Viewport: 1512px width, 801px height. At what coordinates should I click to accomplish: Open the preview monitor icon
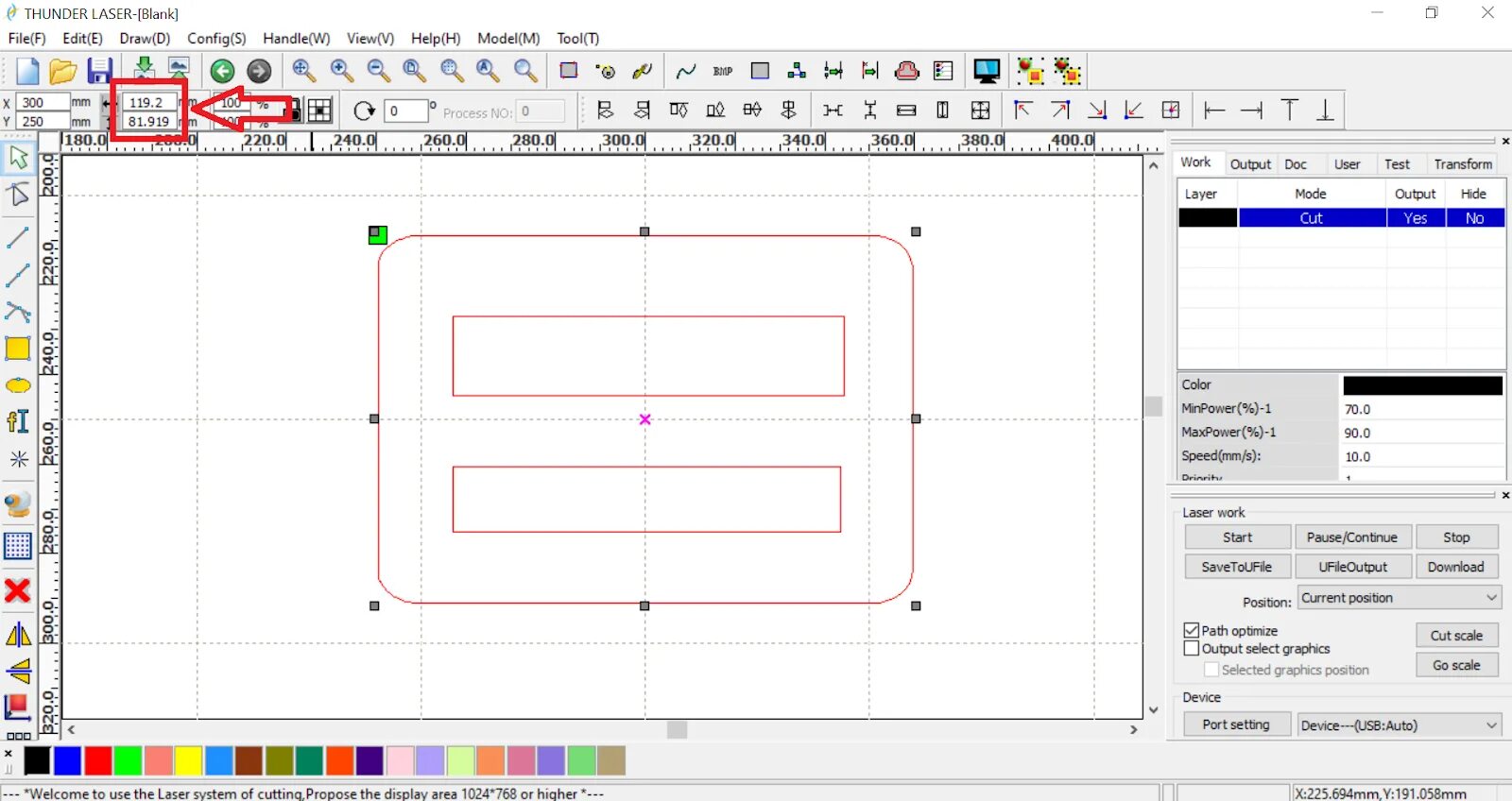click(987, 71)
